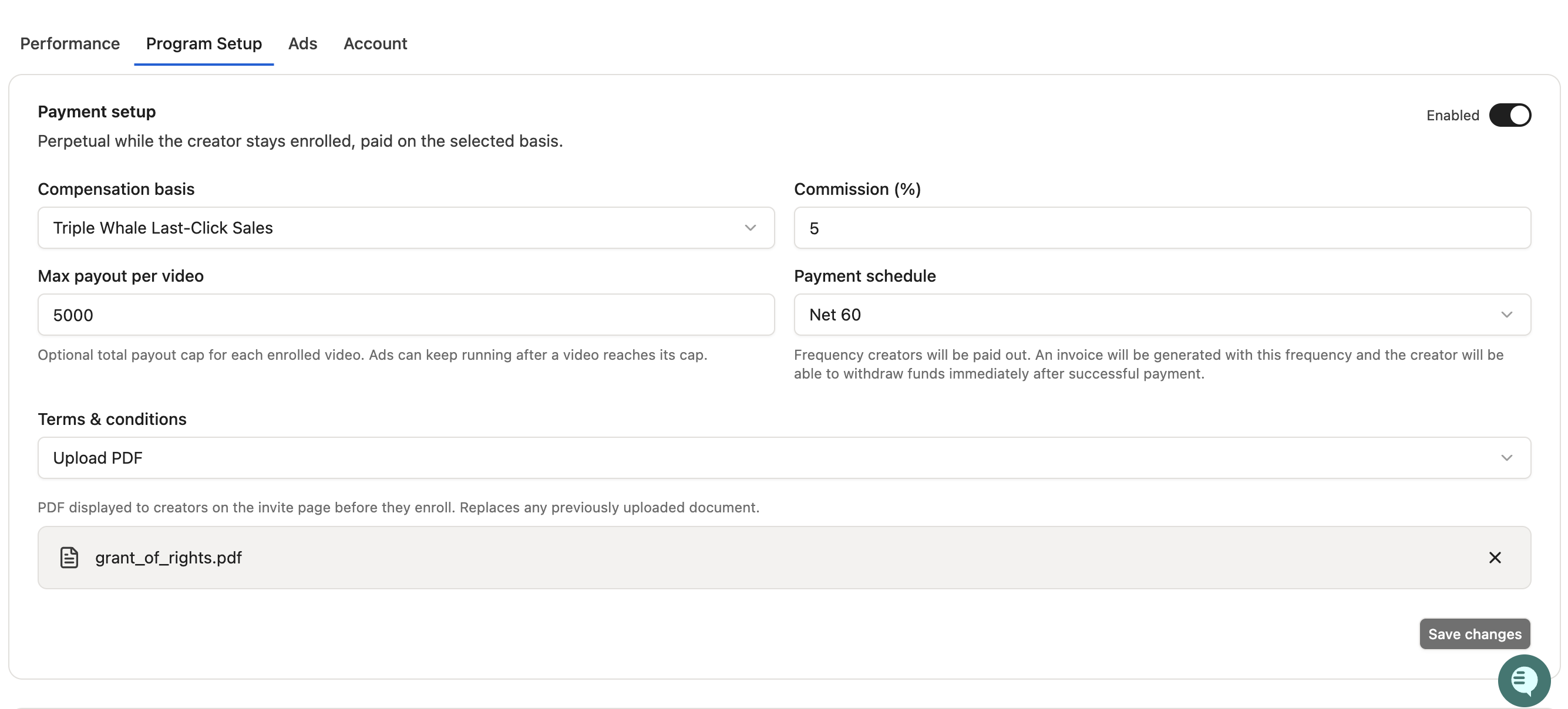The width and height of the screenshot is (1568, 709).
Task: Select the Payment setup heading text
Action: coord(97,112)
